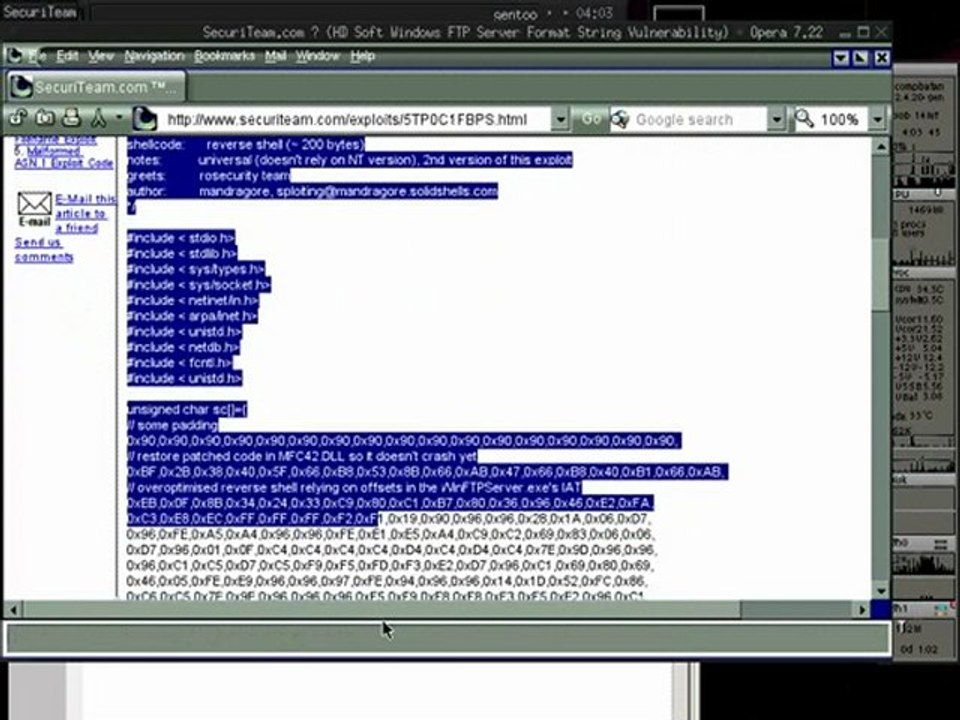Open the Google search dropdown arrow
Image resolution: width=960 pixels, height=720 pixels.
pyautogui.click(x=776, y=119)
